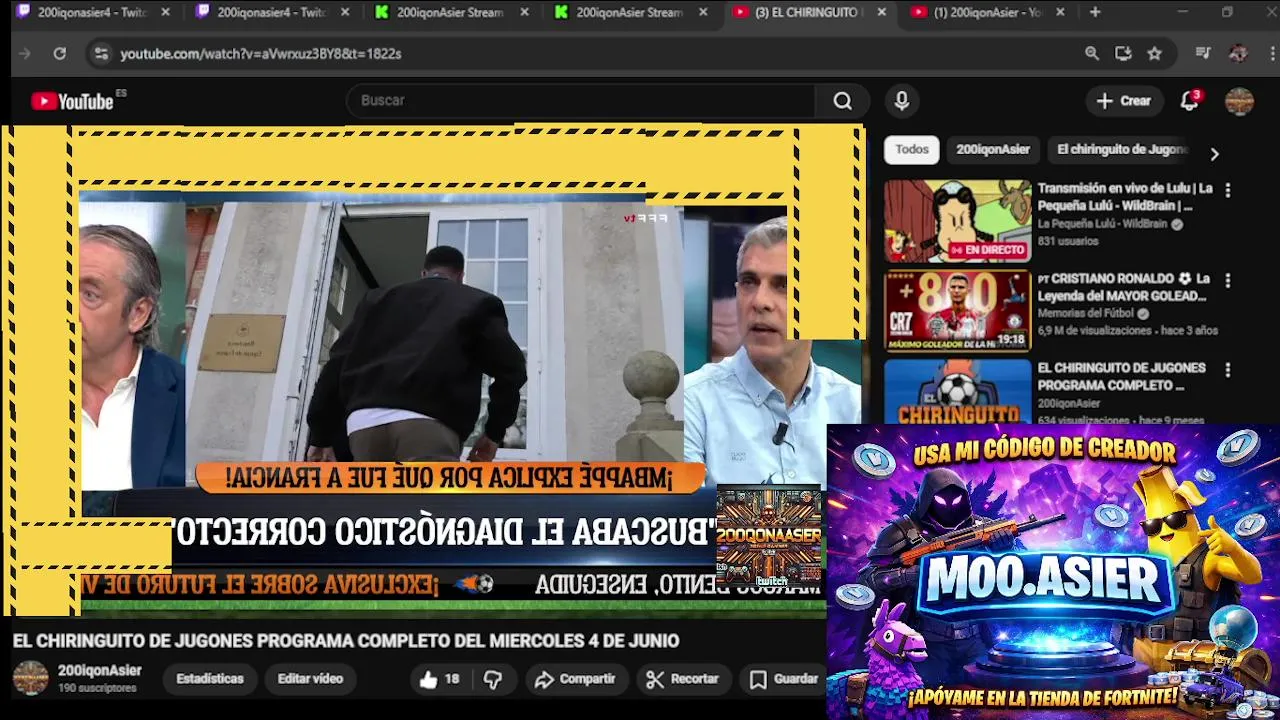
Task: Click the Buscar search field
Action: point(580,101)
